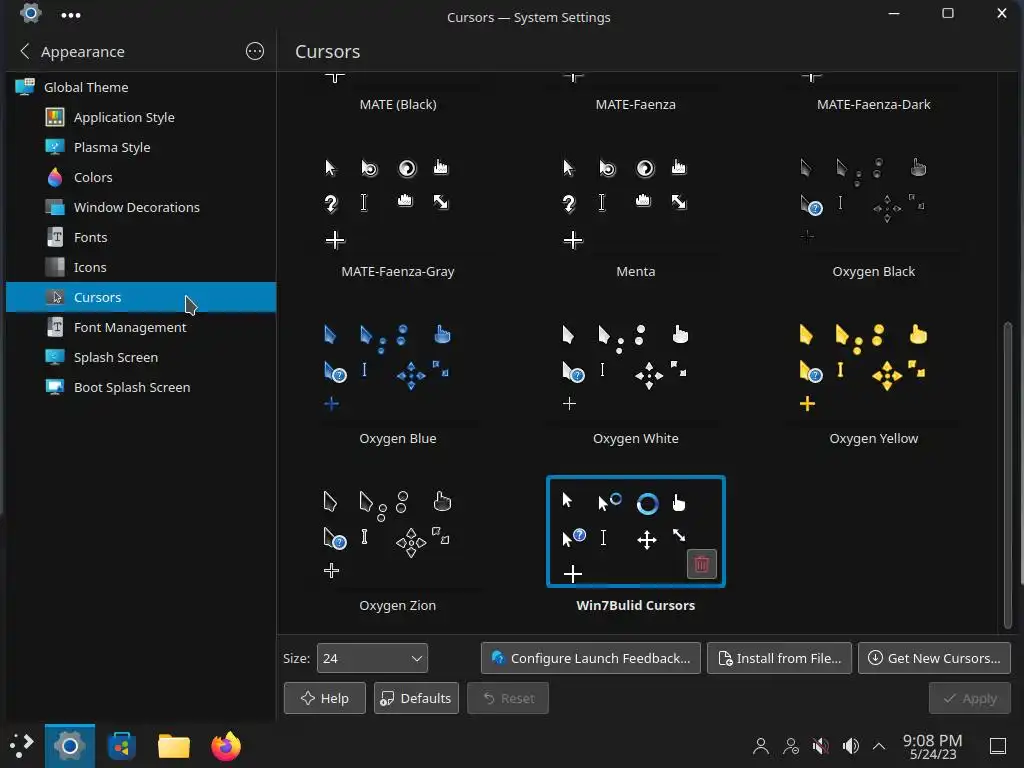Click the Defaults button

416,698
